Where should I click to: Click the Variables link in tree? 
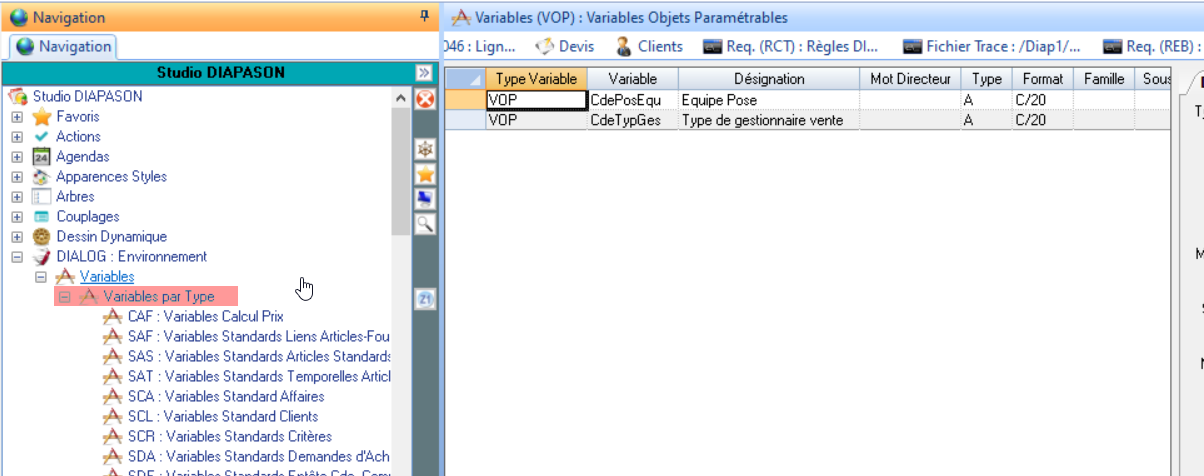point(107,277)
